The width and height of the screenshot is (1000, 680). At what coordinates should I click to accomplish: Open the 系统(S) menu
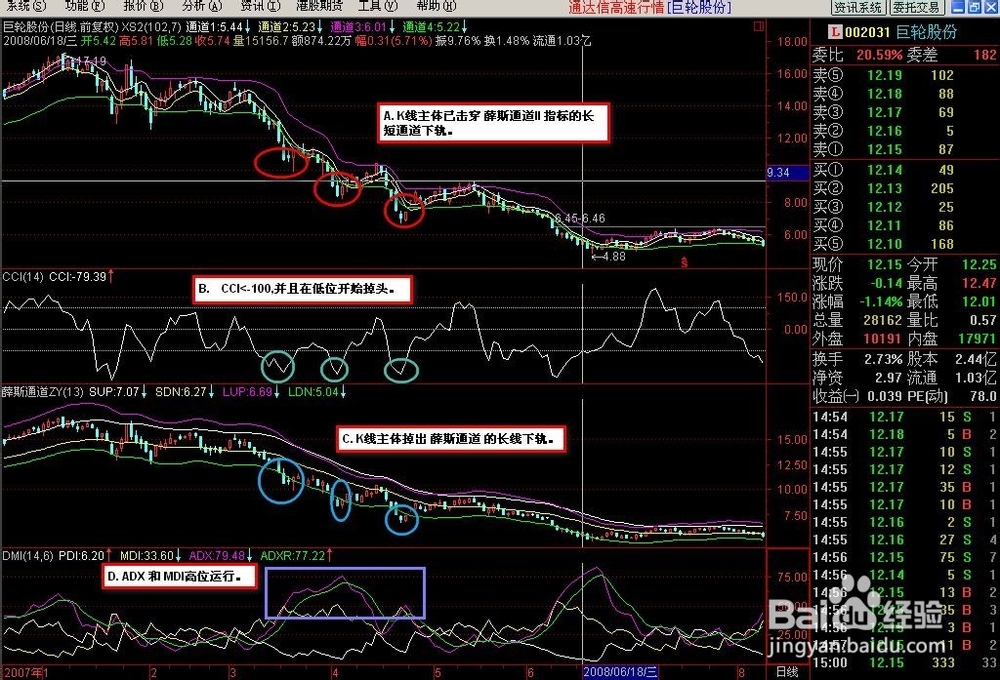click(x=27, y=6)
